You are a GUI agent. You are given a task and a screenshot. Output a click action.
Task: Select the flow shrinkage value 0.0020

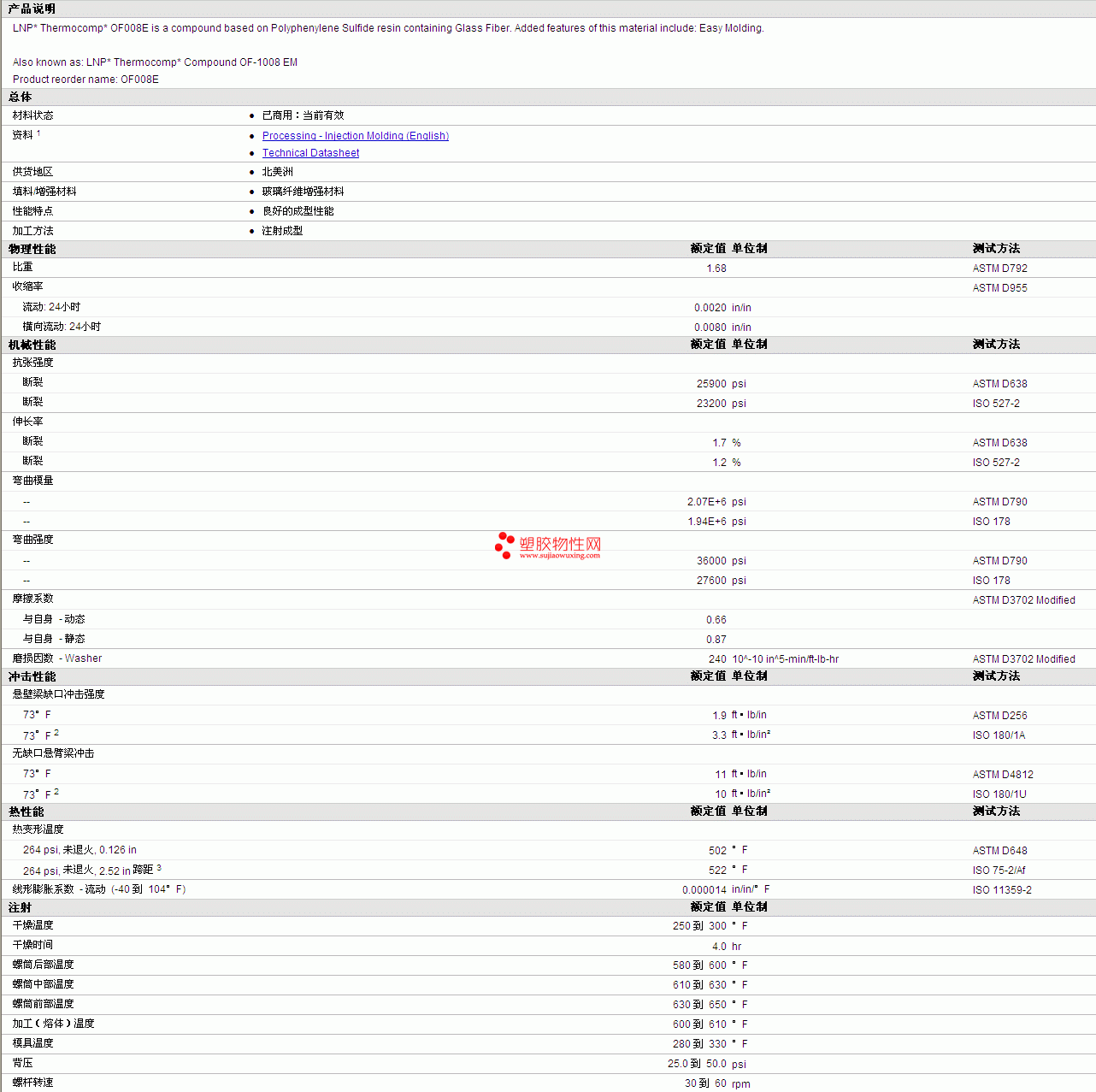710,308
